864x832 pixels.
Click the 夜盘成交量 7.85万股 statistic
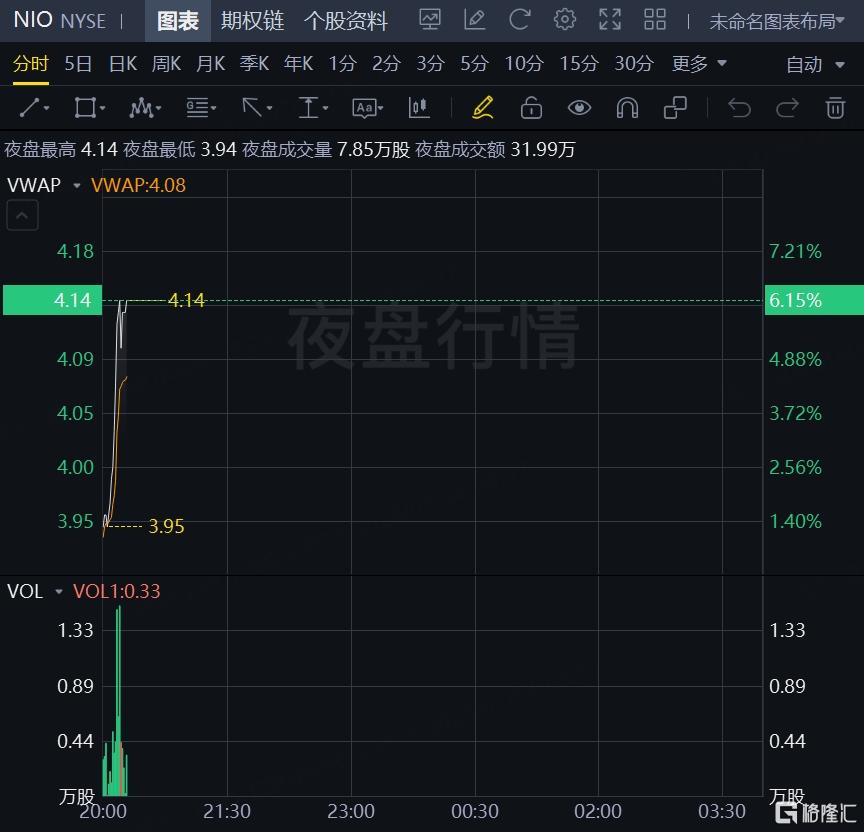coord(326,149)
